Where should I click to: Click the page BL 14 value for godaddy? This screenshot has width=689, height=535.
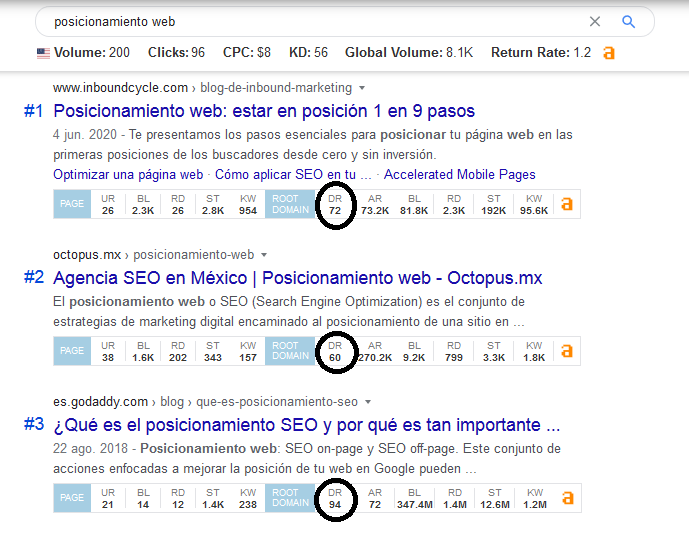tap(143, 505)
